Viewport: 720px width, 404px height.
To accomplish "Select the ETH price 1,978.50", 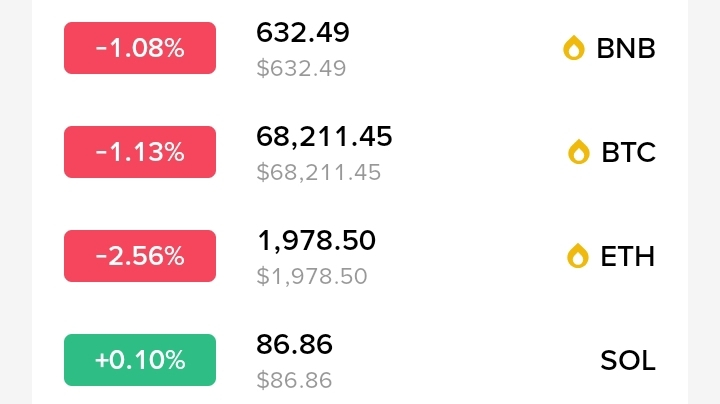I will tap(316, 240).
